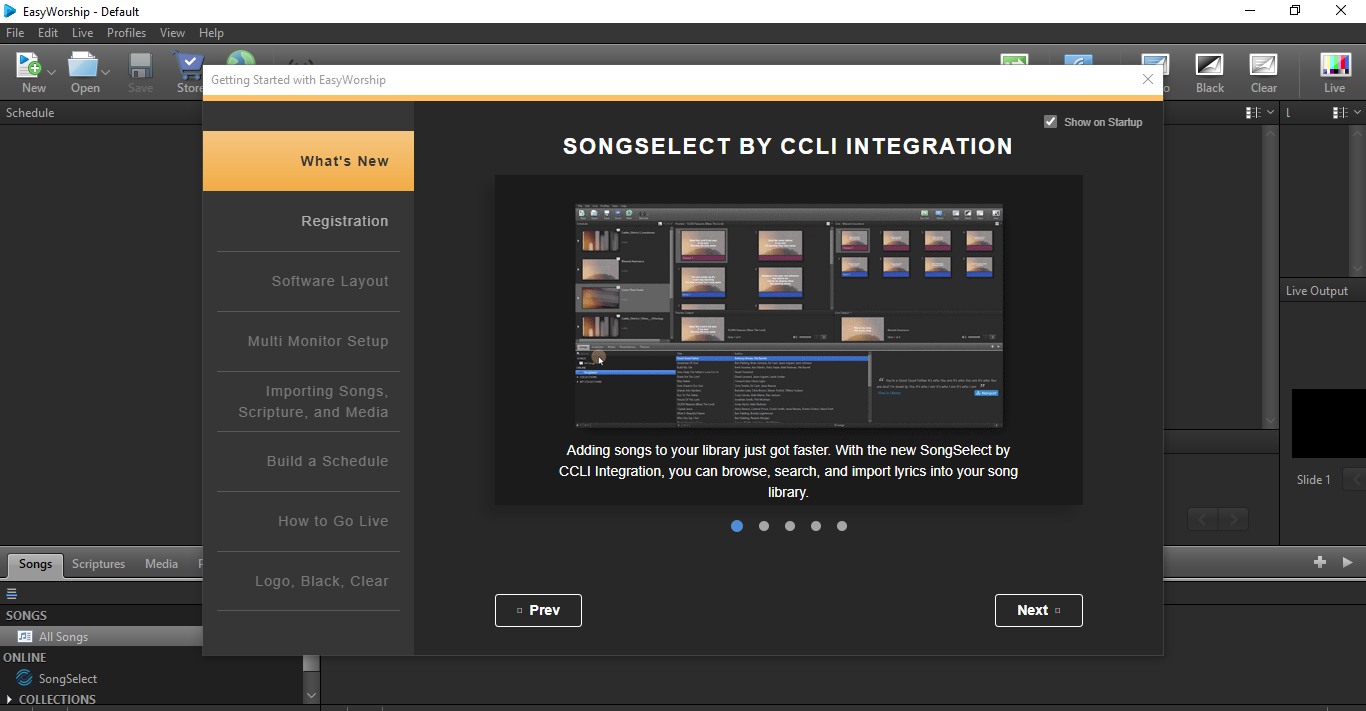Click the Black output toolbar icon
The image size is (1366, 711).
point(1209,65)
